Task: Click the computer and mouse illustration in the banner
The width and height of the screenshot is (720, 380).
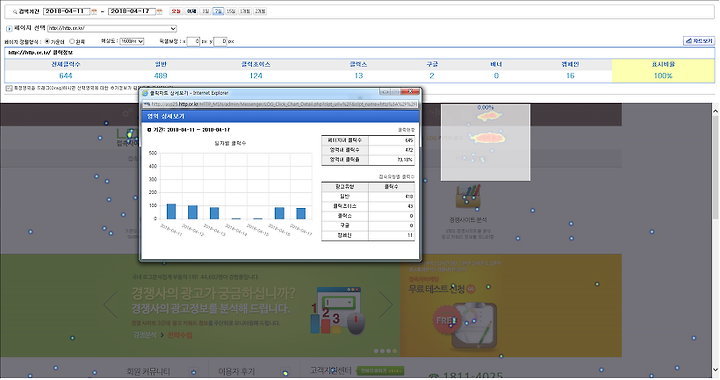Action: (x=338, y=311)
